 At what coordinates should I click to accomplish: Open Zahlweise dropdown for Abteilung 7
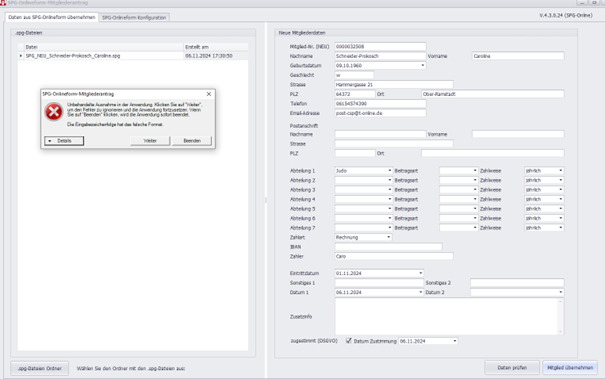(x=560, y=228)
